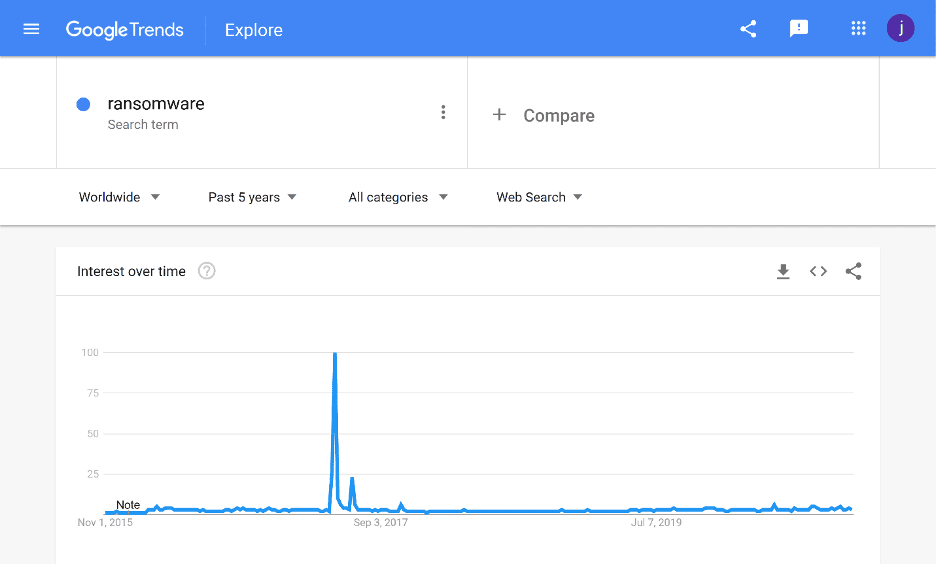Select the ransomware blue color dot
Image resolution: width=936 pixels, height=564 pixels.
84,104
